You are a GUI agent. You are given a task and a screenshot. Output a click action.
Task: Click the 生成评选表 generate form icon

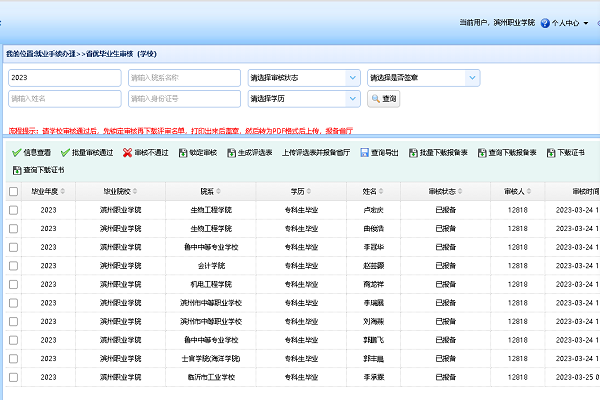coord(231,153)
